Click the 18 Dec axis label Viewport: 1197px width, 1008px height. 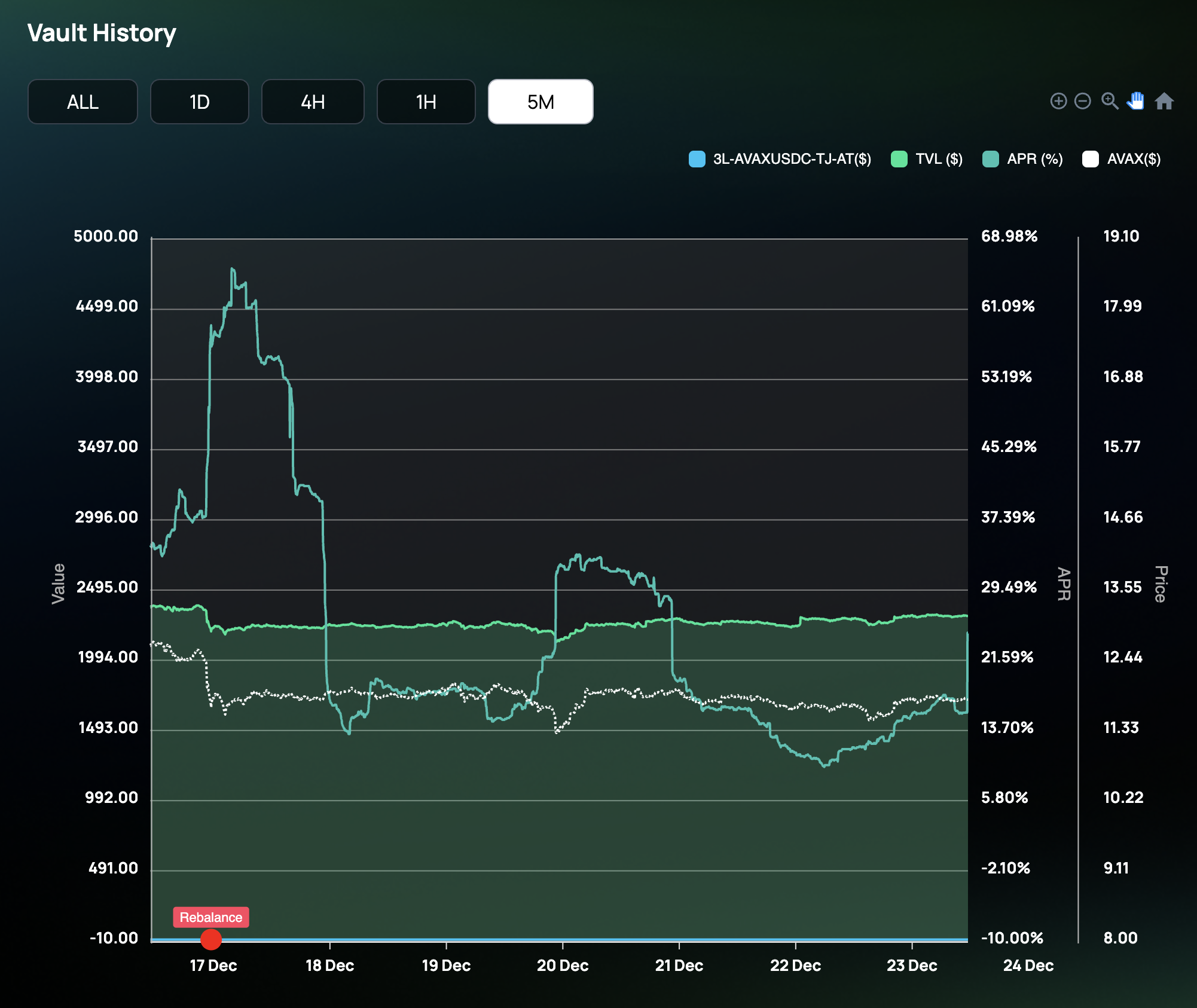(329, 966)
